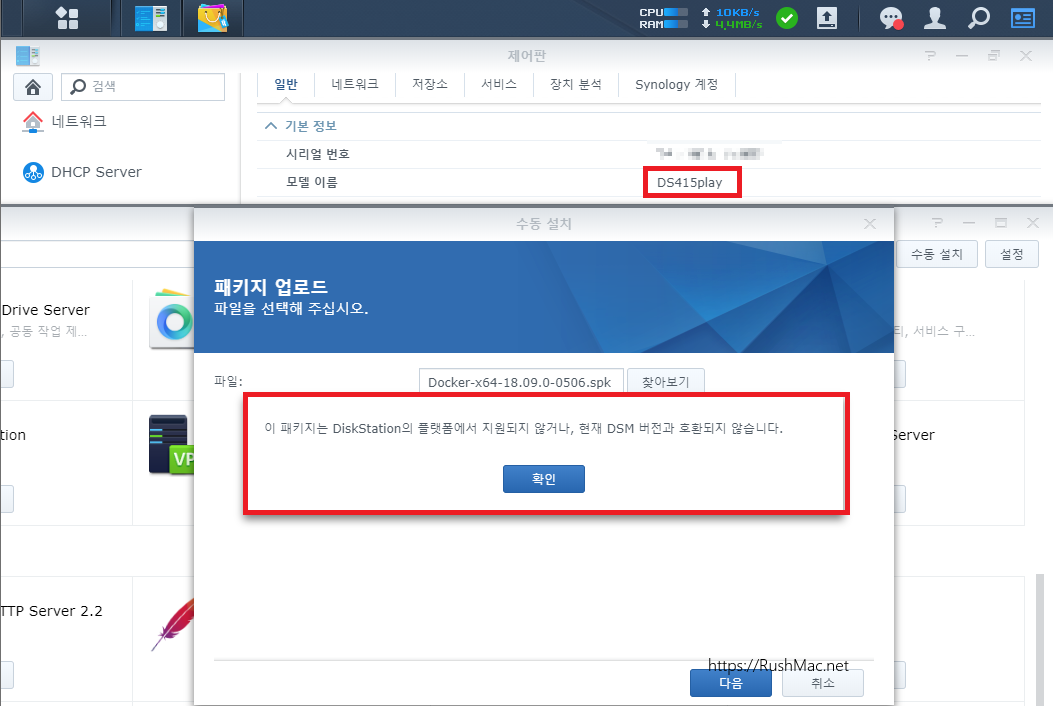Click the 찾아보기 browse button
Image resolution: width=1053 pixels, height=706 pixels.
(x=666, y=382)
